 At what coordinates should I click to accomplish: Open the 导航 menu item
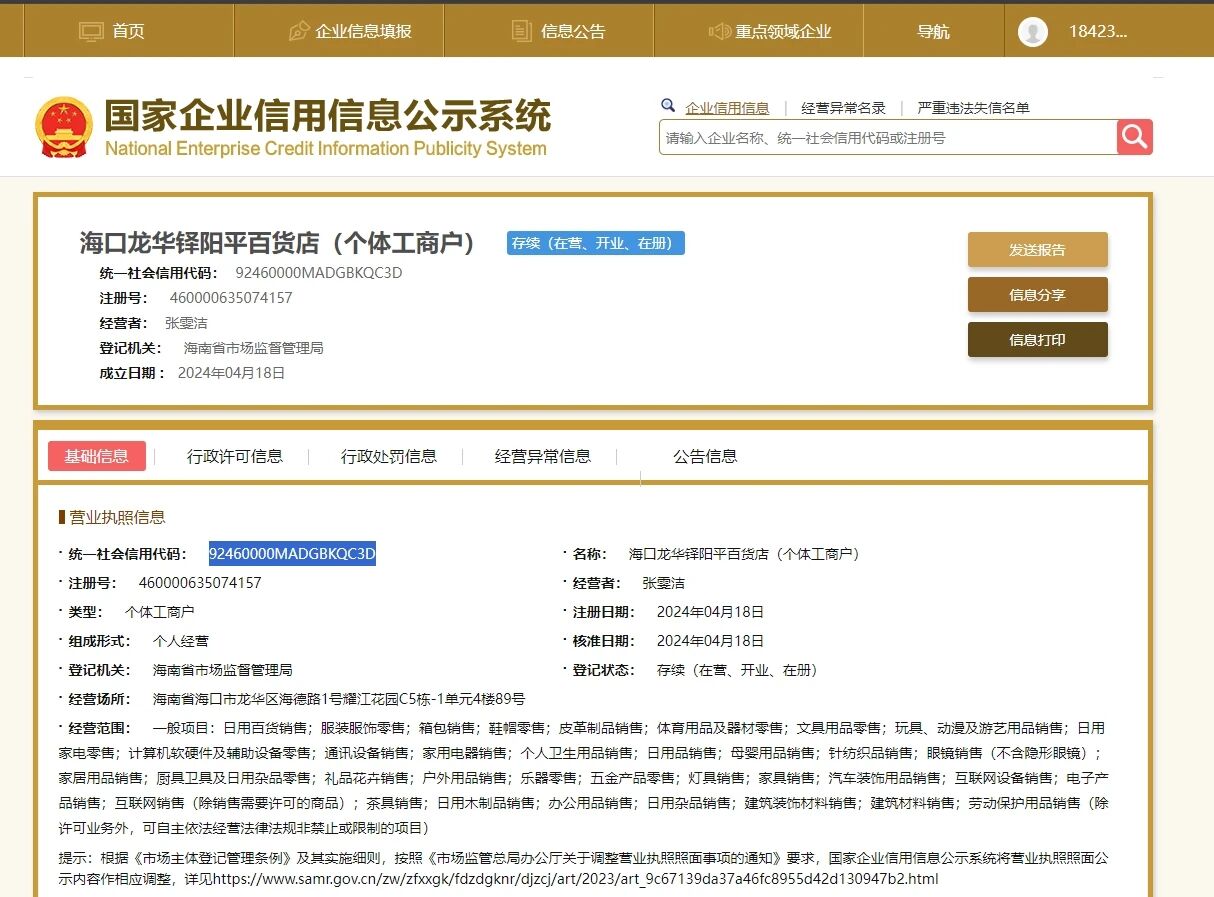coord(933,31)
